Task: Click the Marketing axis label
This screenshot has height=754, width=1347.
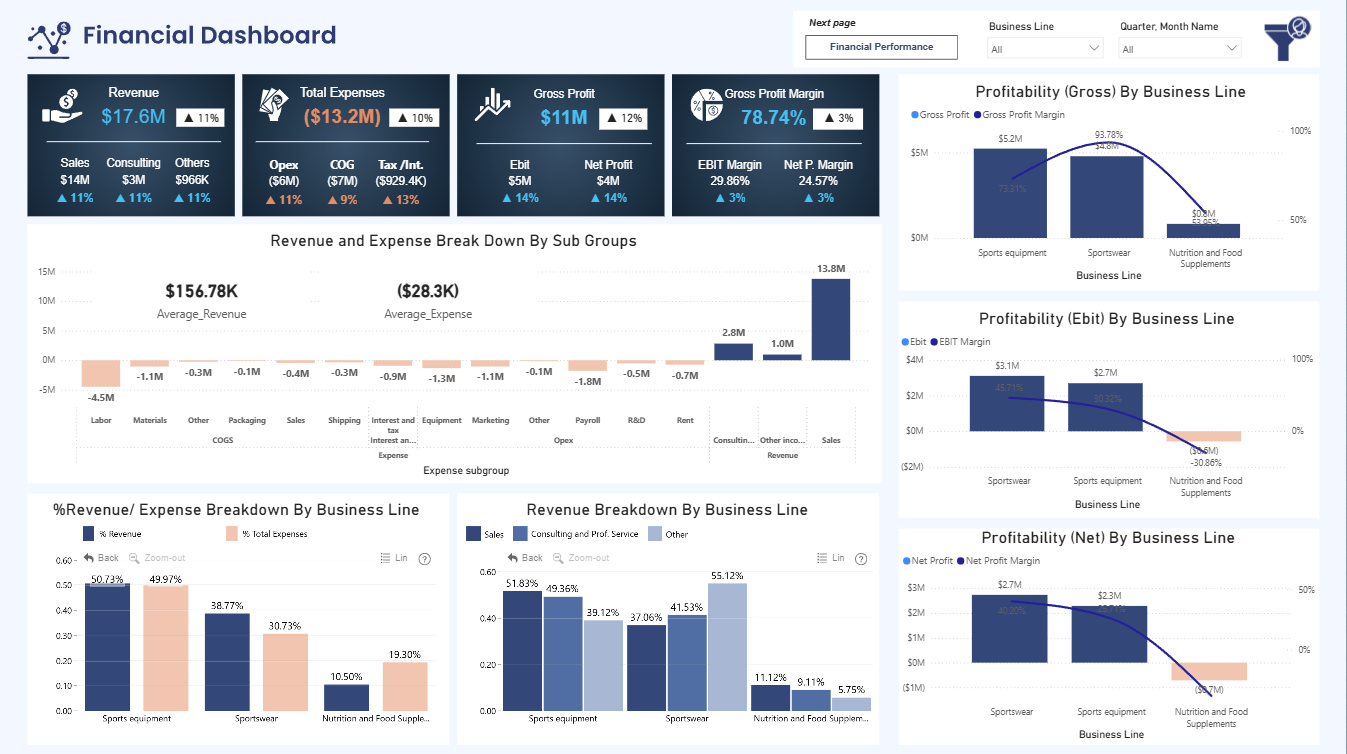Action: [490, 421]
